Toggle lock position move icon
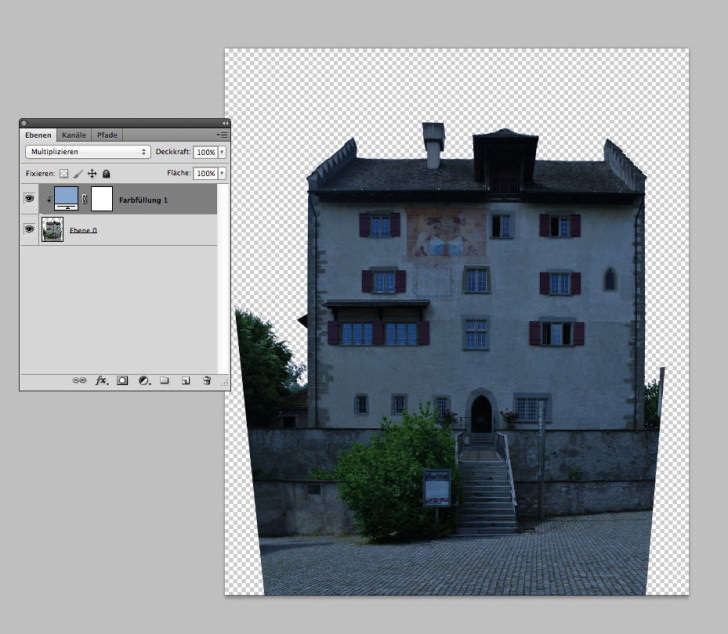728x634 pixels. tap(92, 173)
